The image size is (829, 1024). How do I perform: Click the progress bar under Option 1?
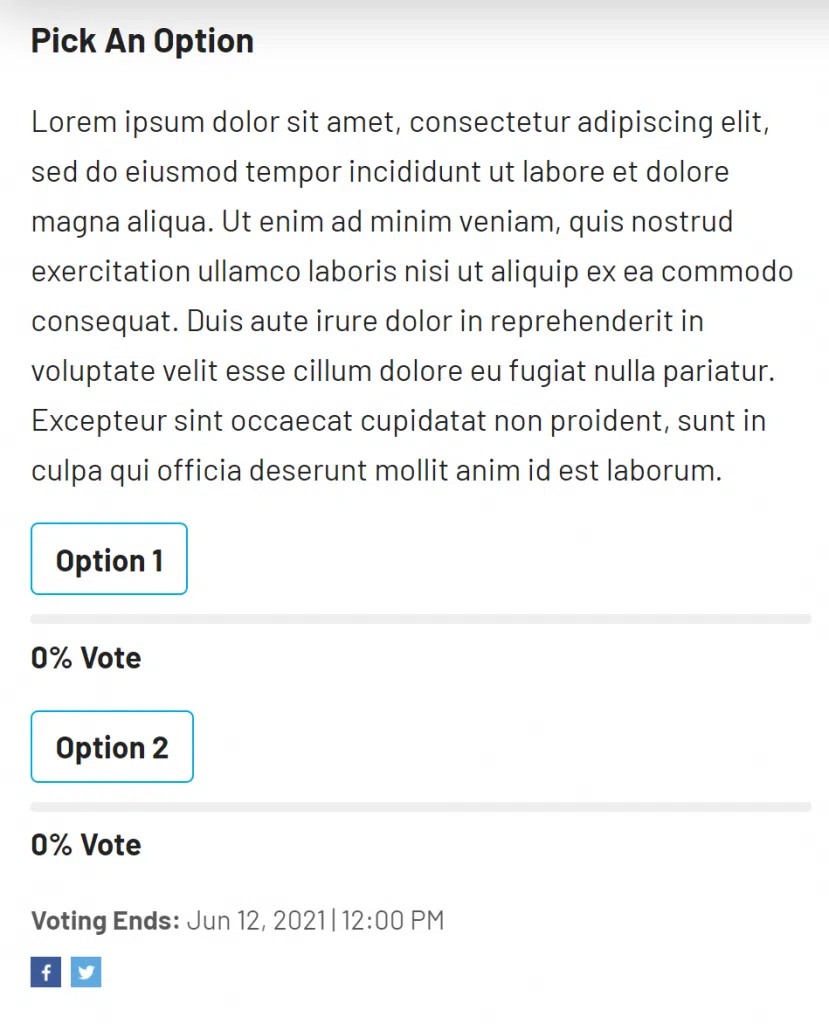tap(420, 619)
